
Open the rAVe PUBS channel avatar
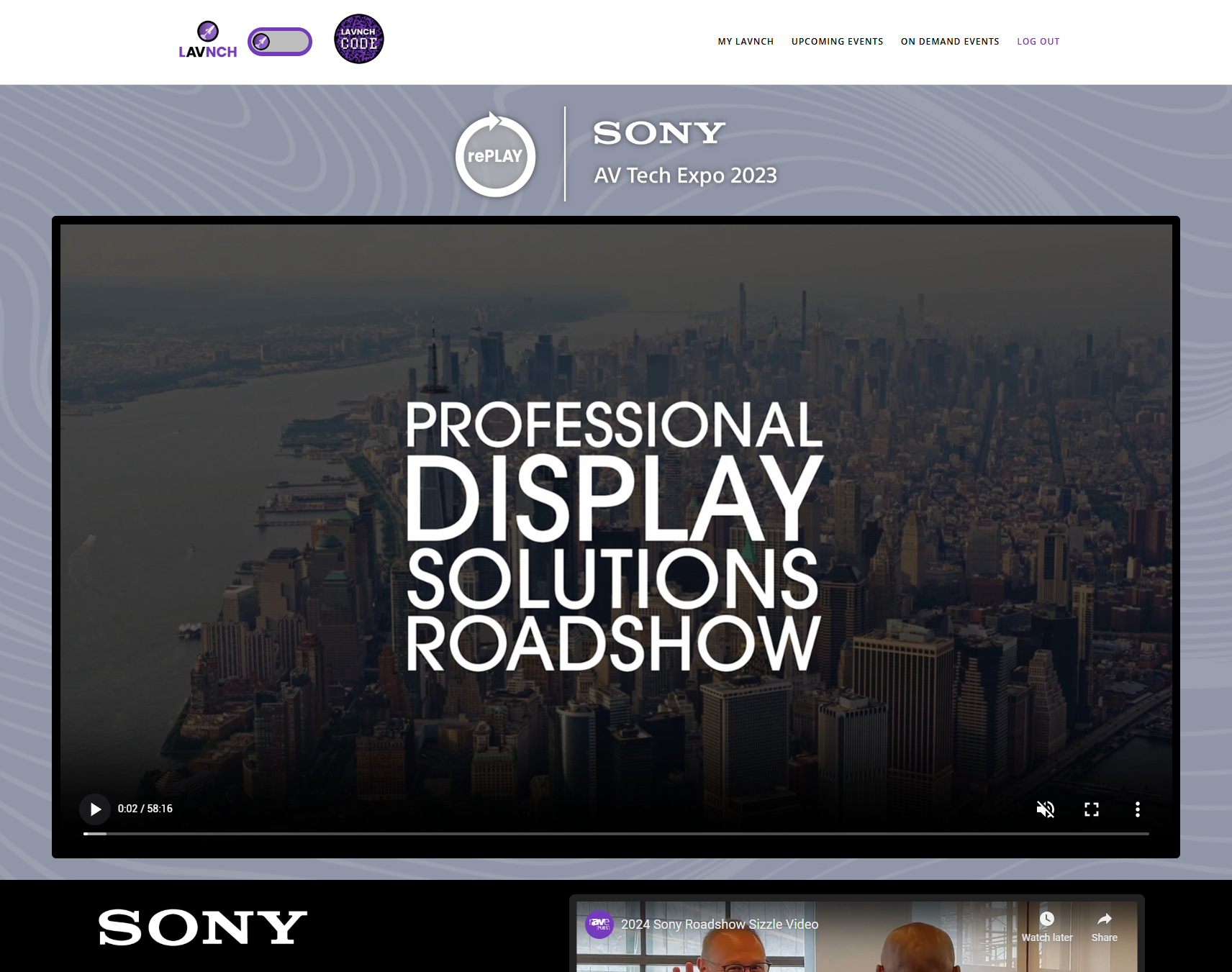pyautogui.click(x=599, y=925)
